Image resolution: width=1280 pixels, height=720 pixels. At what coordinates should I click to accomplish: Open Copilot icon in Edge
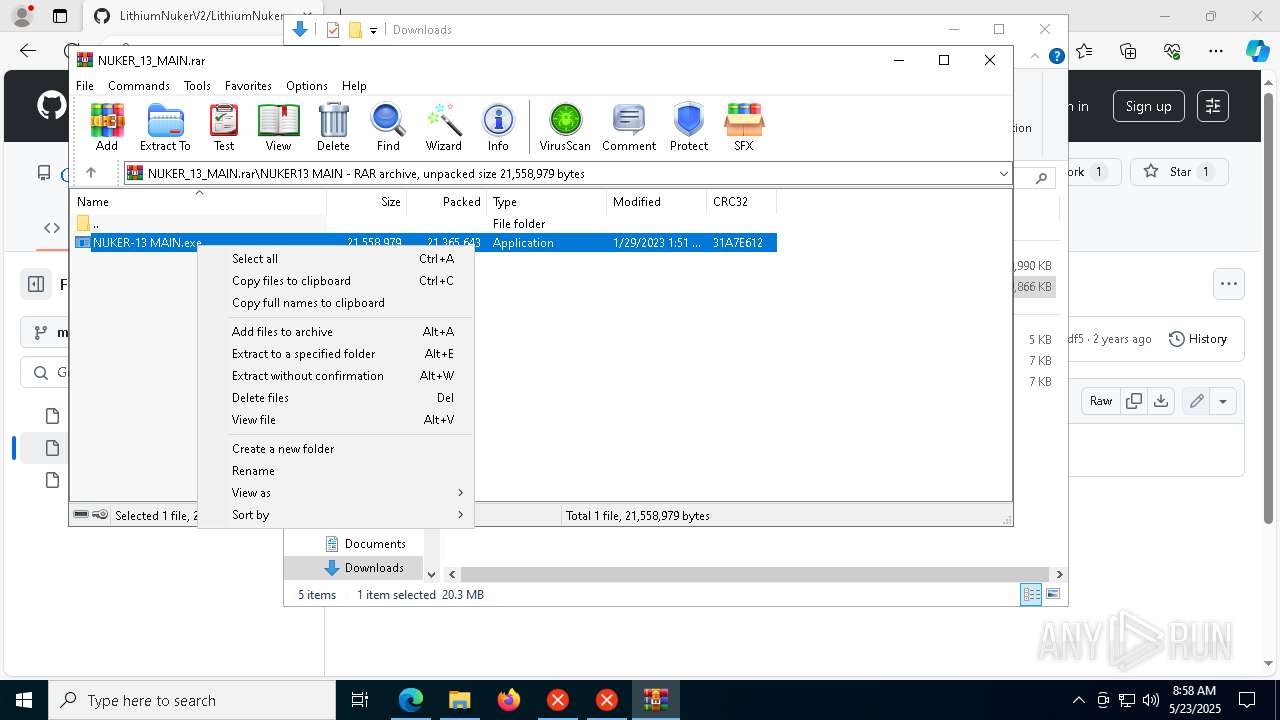coord(1257,51)
